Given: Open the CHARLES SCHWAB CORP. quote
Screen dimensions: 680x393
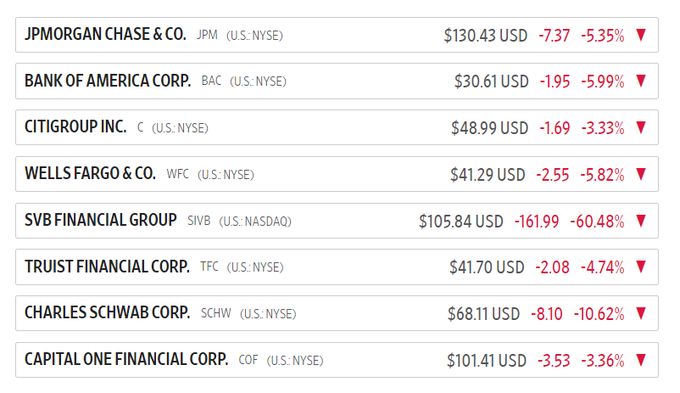Looking at the screenshot, I should 107,313.
